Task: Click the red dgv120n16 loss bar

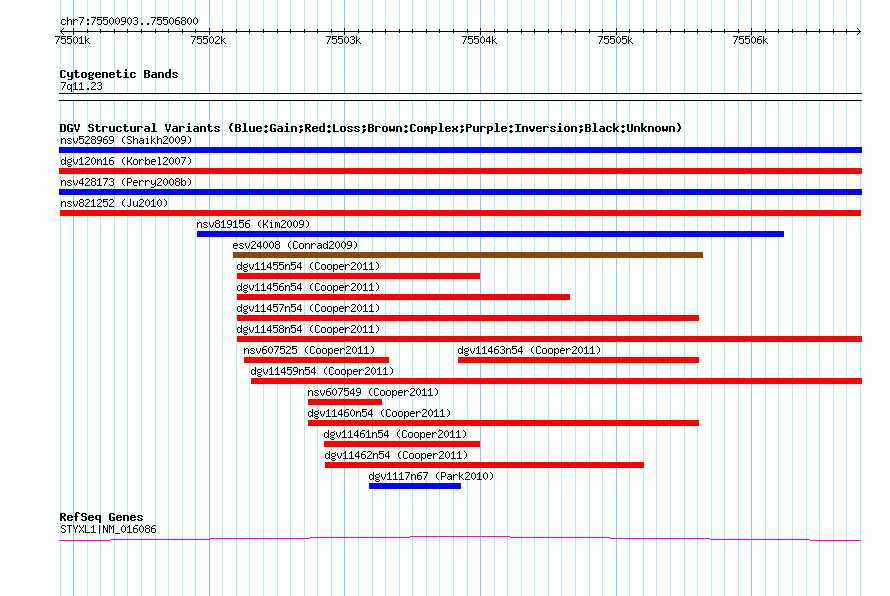Action: tap(460, 171)
